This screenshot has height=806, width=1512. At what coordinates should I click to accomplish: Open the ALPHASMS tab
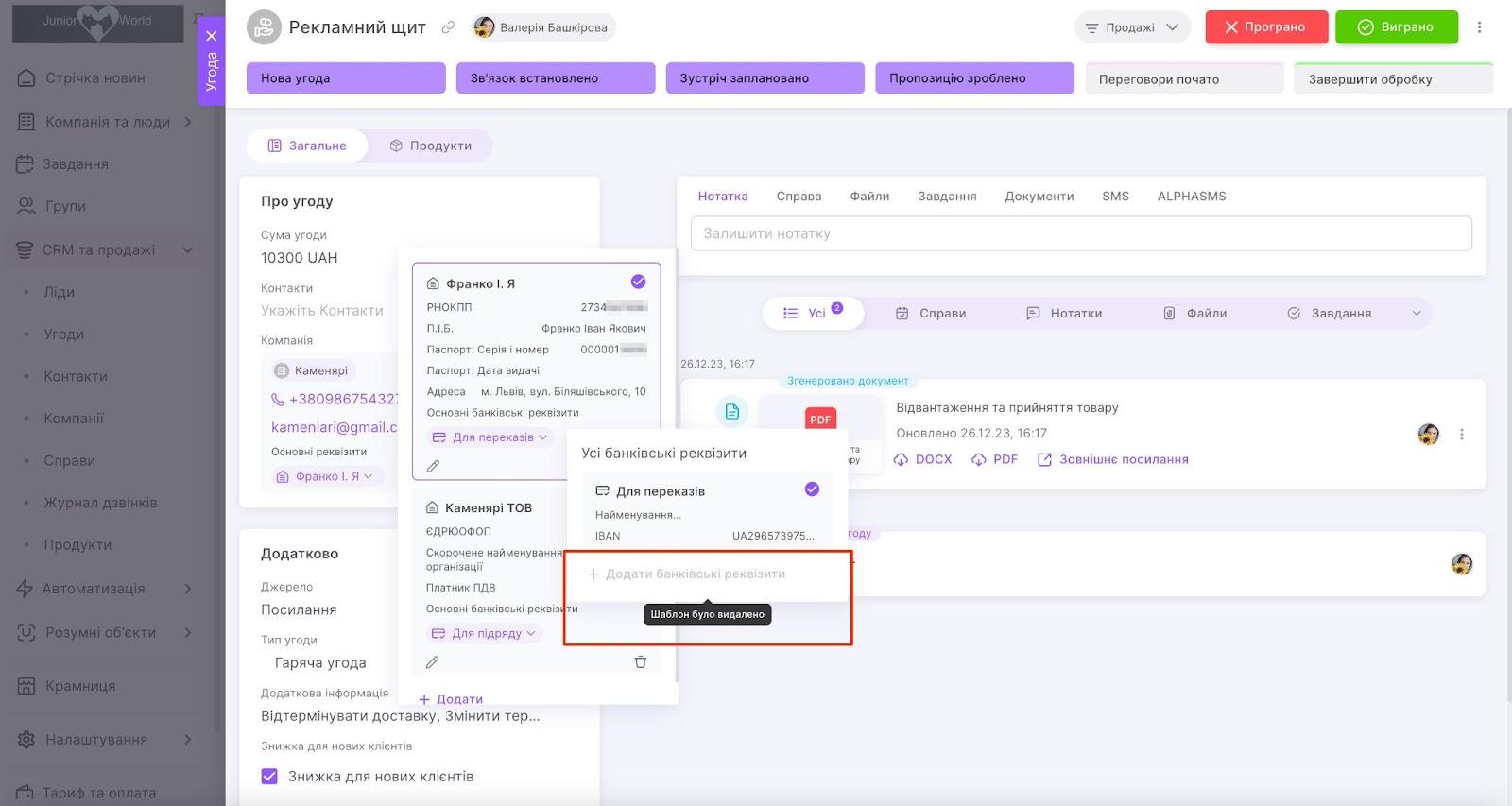(1192, 197)
